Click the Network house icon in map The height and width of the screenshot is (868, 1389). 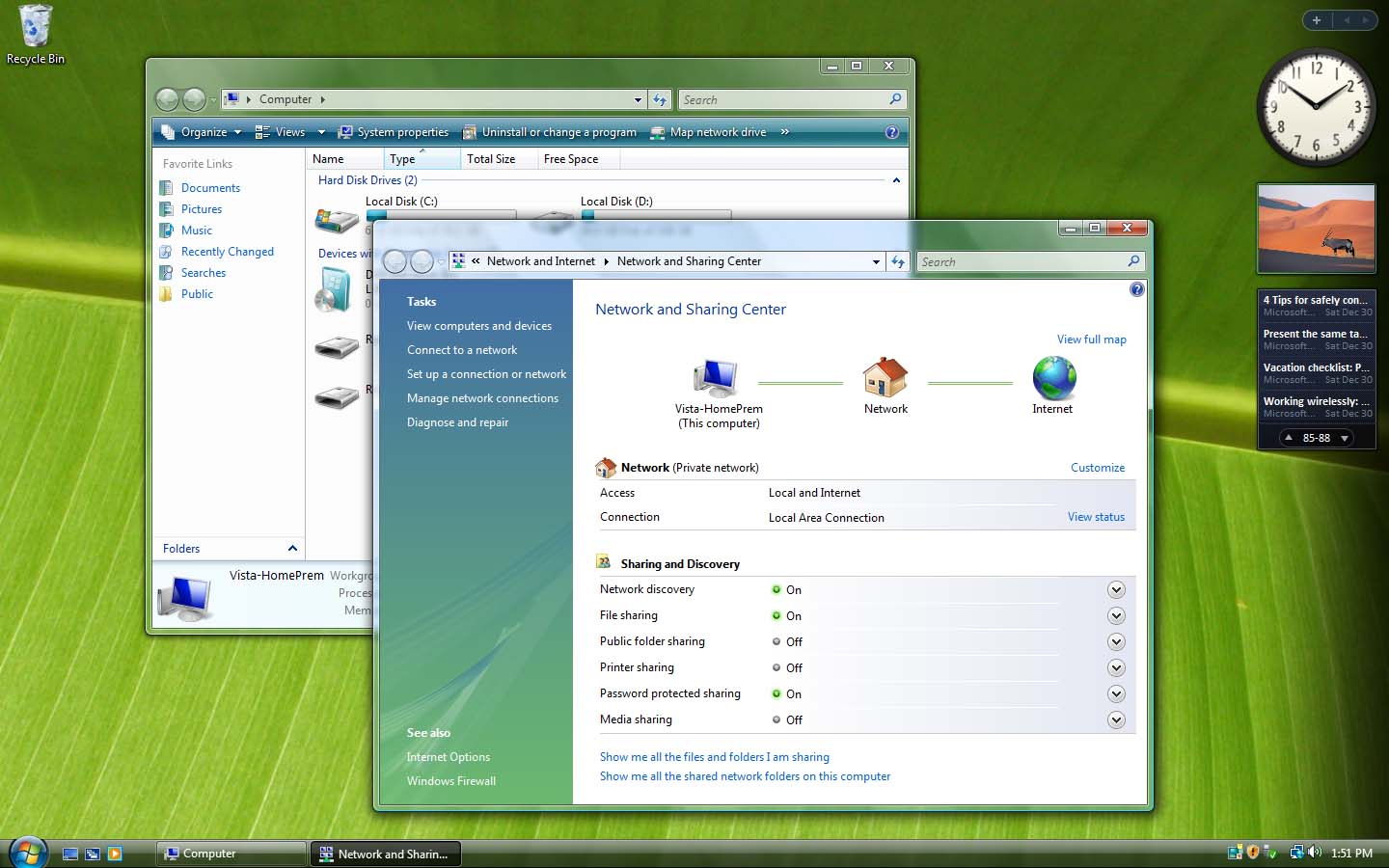885,377
